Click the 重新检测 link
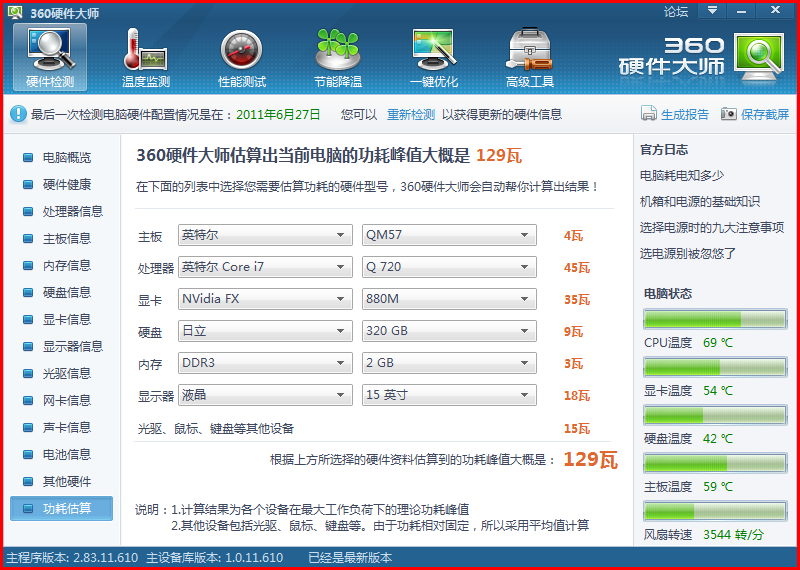 411,114
